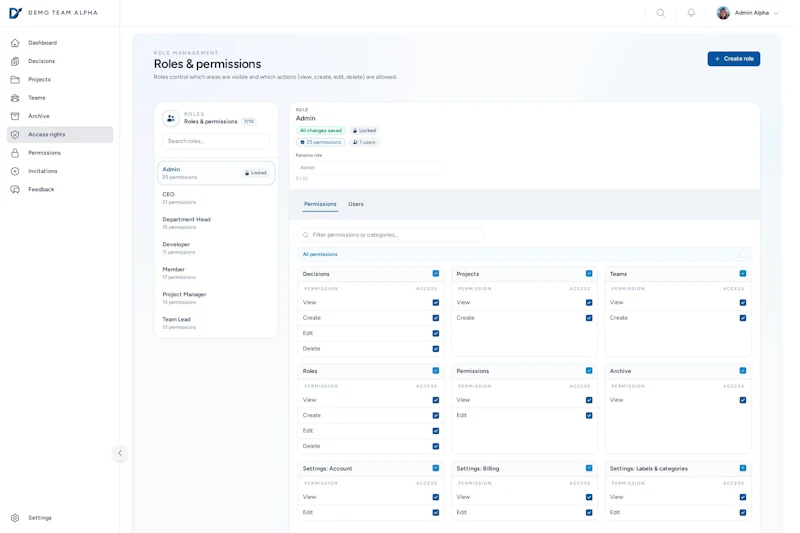Open the notifications bell
Screen dimensions: 800x533
click(x=691, y=13)
